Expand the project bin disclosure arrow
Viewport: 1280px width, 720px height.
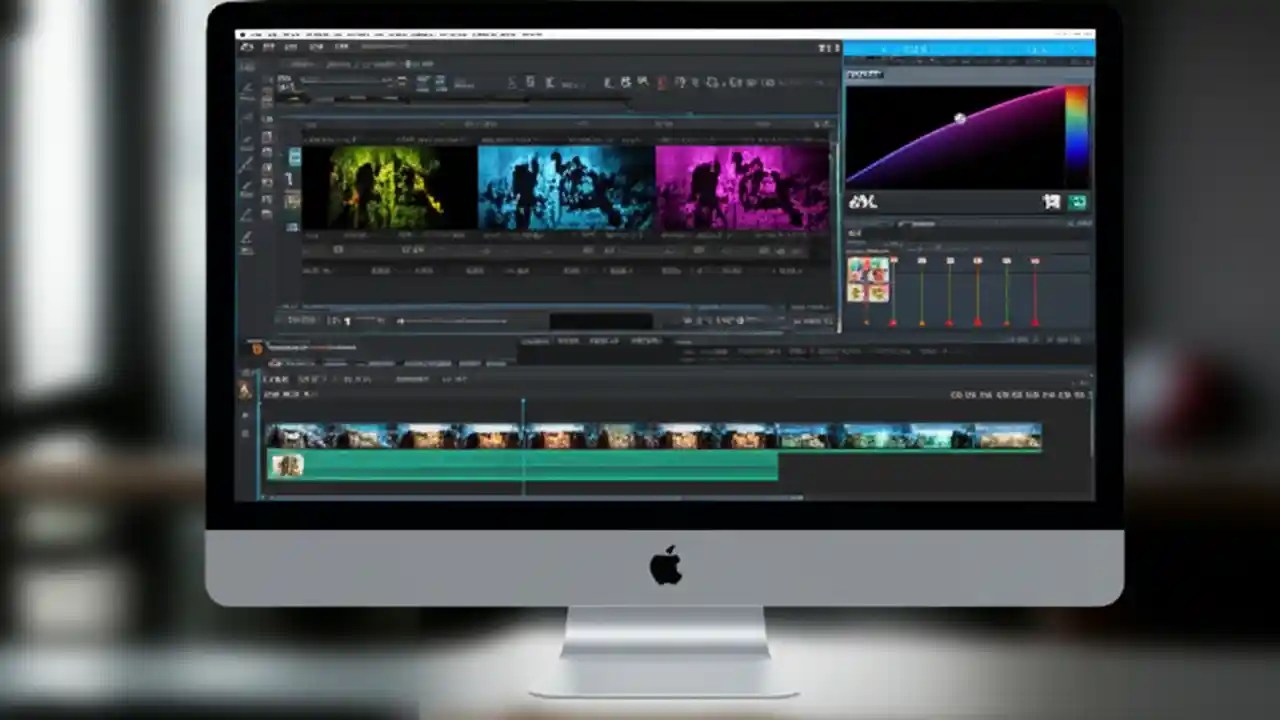click(x=258, y=350)
